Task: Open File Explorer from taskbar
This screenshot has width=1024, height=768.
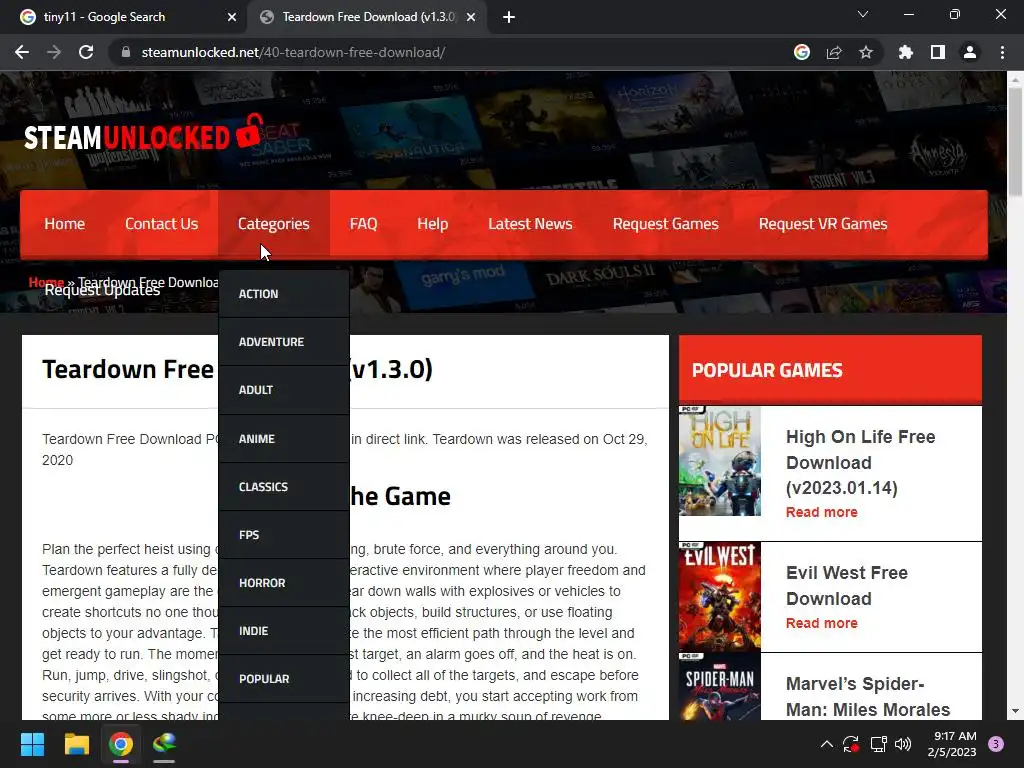Action: [76, 744]
